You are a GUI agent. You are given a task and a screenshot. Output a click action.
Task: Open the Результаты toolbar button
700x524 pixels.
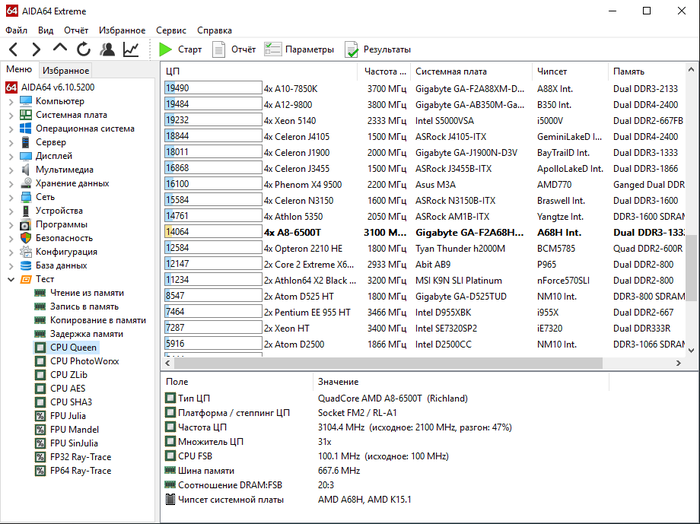click(378, 49)
